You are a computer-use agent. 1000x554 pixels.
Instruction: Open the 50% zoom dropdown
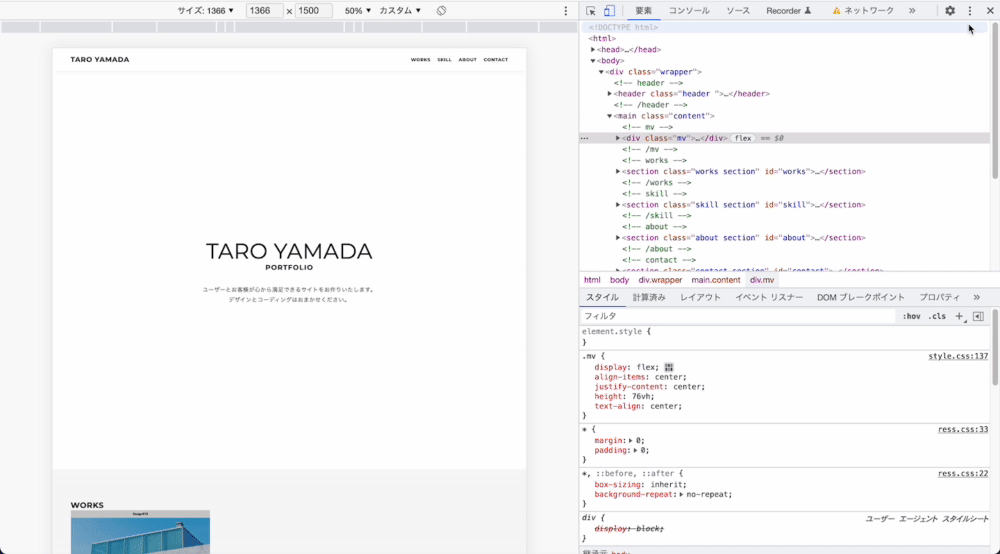coord(357,11)
